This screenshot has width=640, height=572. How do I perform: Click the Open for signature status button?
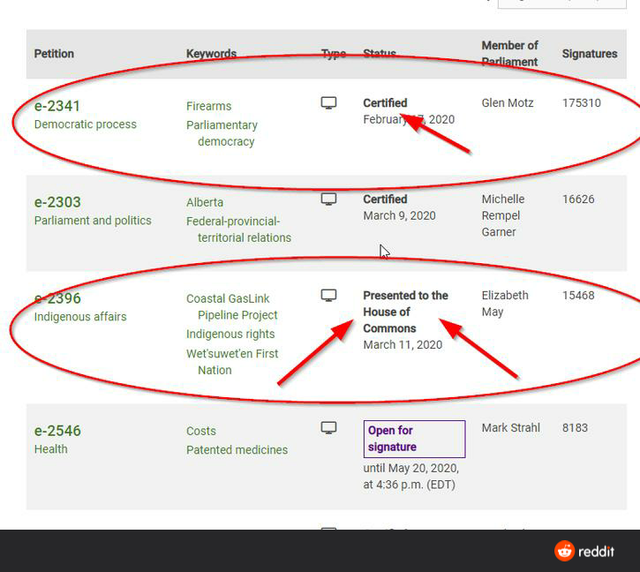413,439
